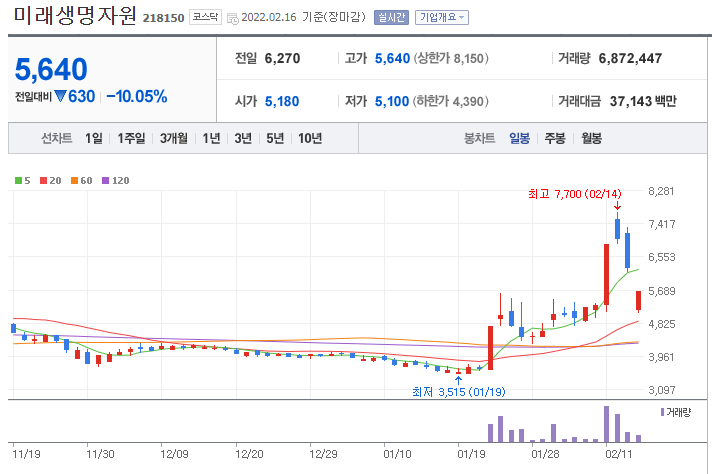Show the 10년 line chart
712x474 pixels.
pyautogui.click(x=310, y=138)
